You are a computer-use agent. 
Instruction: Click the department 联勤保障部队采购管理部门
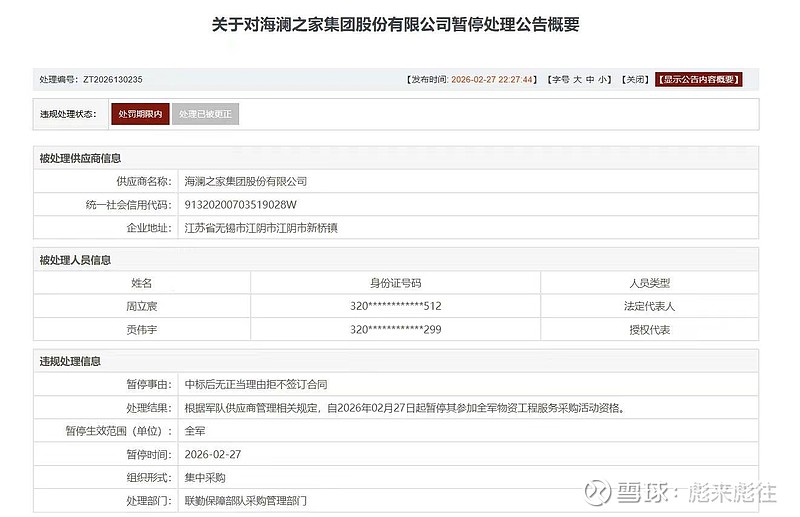[x=245, y=501]
